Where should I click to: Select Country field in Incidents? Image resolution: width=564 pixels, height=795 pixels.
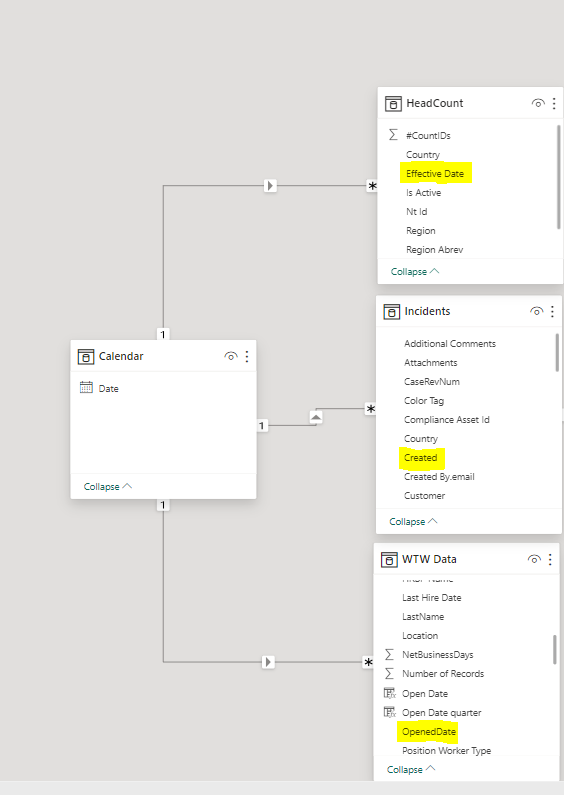pyautogui.click(x=421, y=439)
